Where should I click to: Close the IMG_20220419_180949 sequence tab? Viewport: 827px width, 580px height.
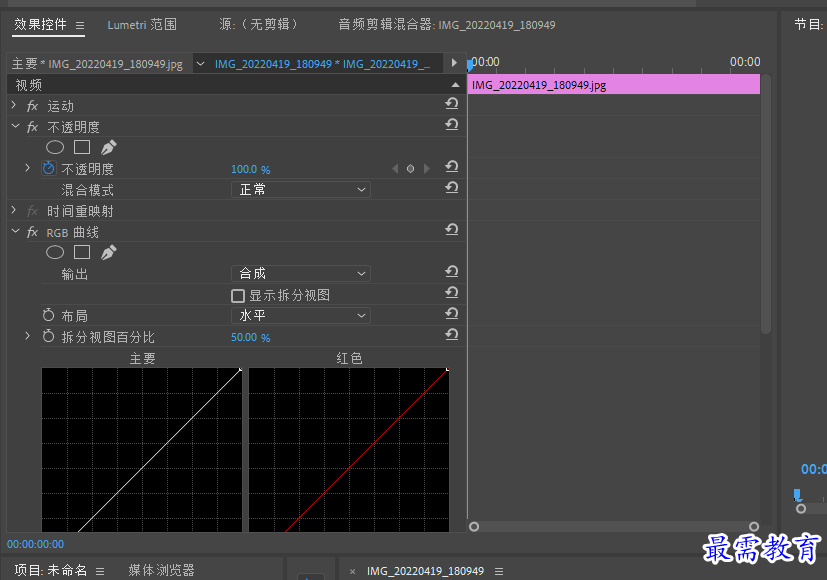coord(352,572)
